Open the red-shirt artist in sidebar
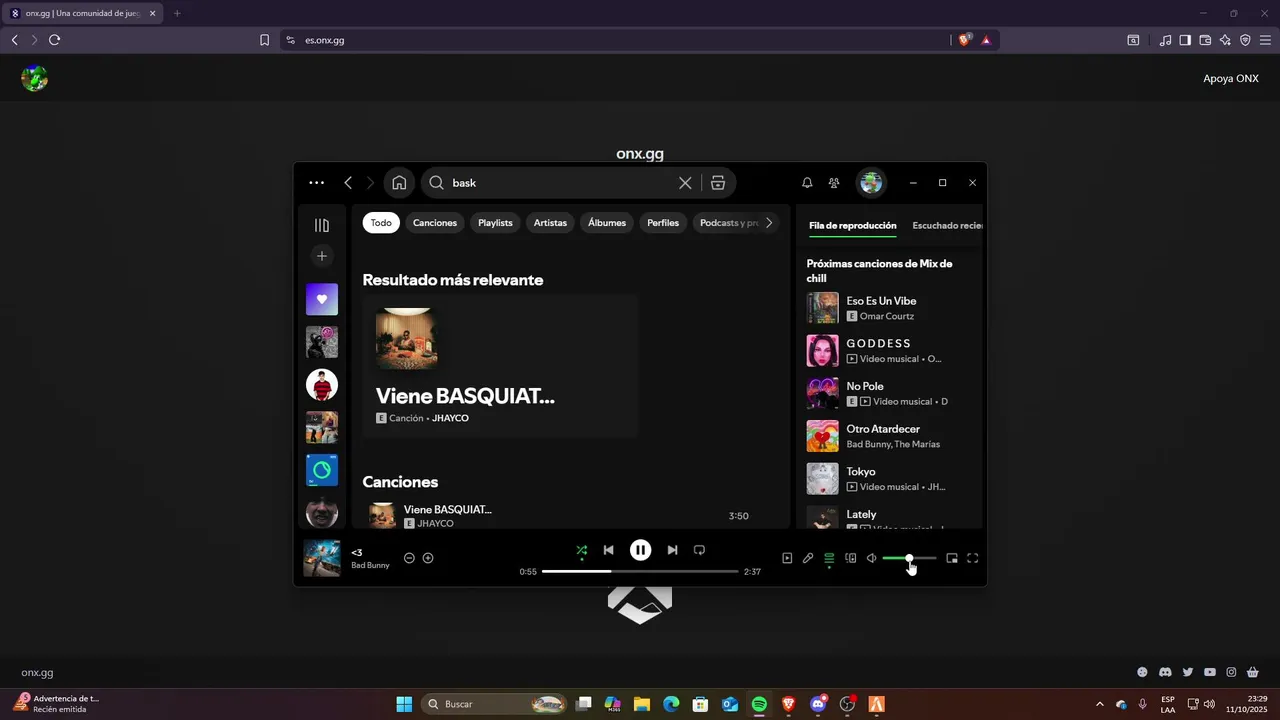This screenshot has width=1280, height=720. [322, 385]
